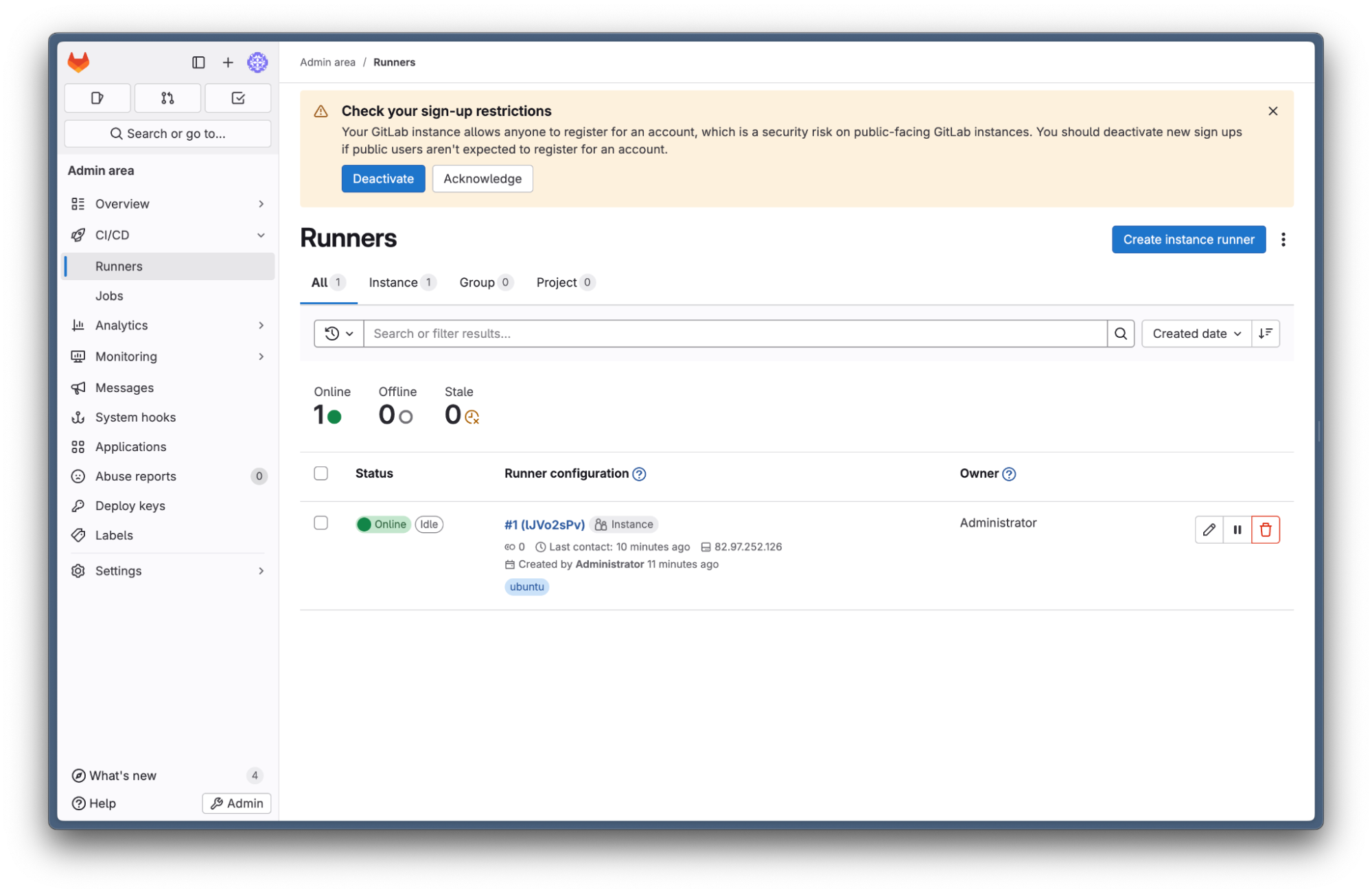Click the Idle status badge
1372x894 pixels.
pos(429,525)
